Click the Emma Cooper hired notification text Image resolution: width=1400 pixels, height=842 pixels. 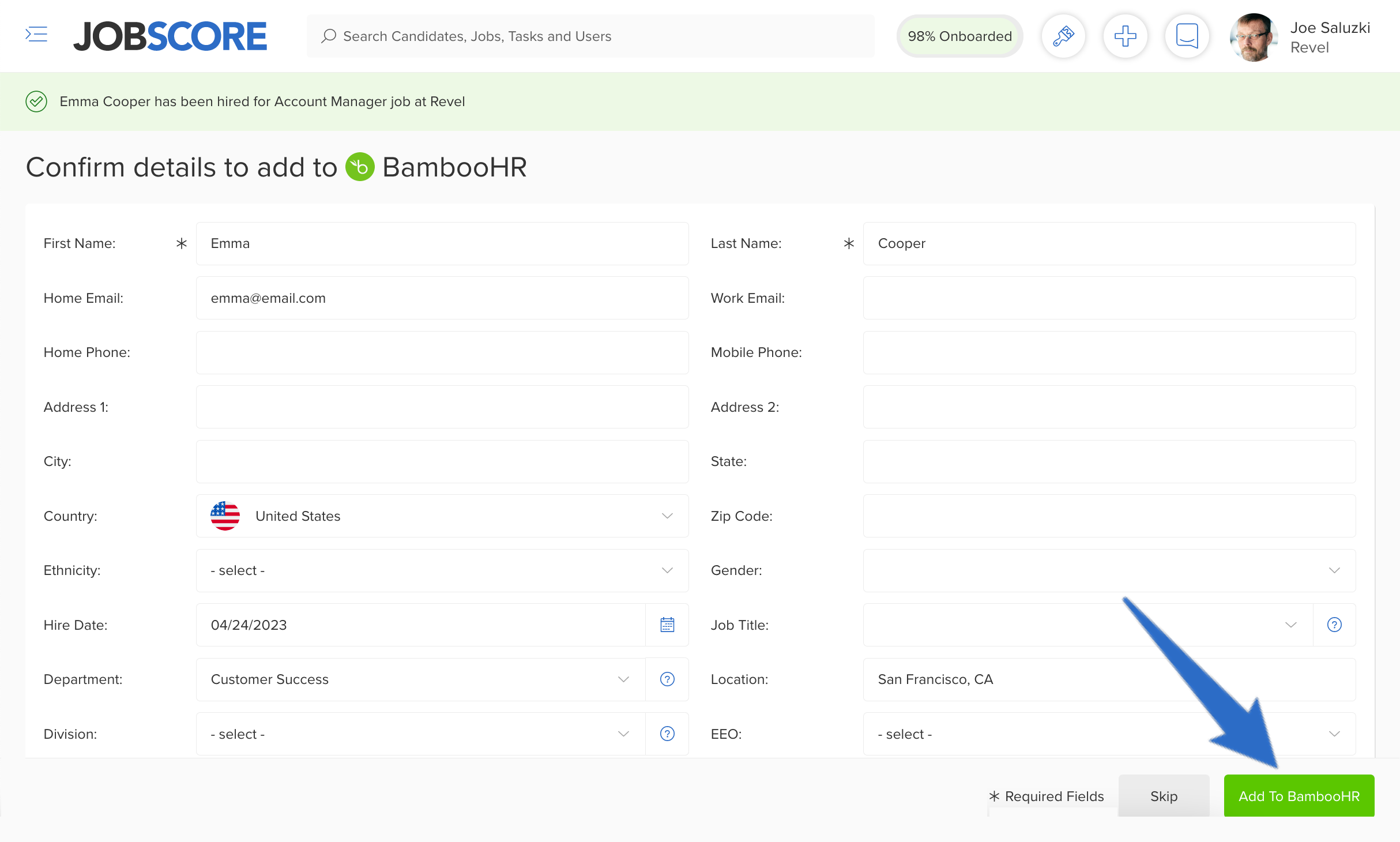click(x=262, y=102)
